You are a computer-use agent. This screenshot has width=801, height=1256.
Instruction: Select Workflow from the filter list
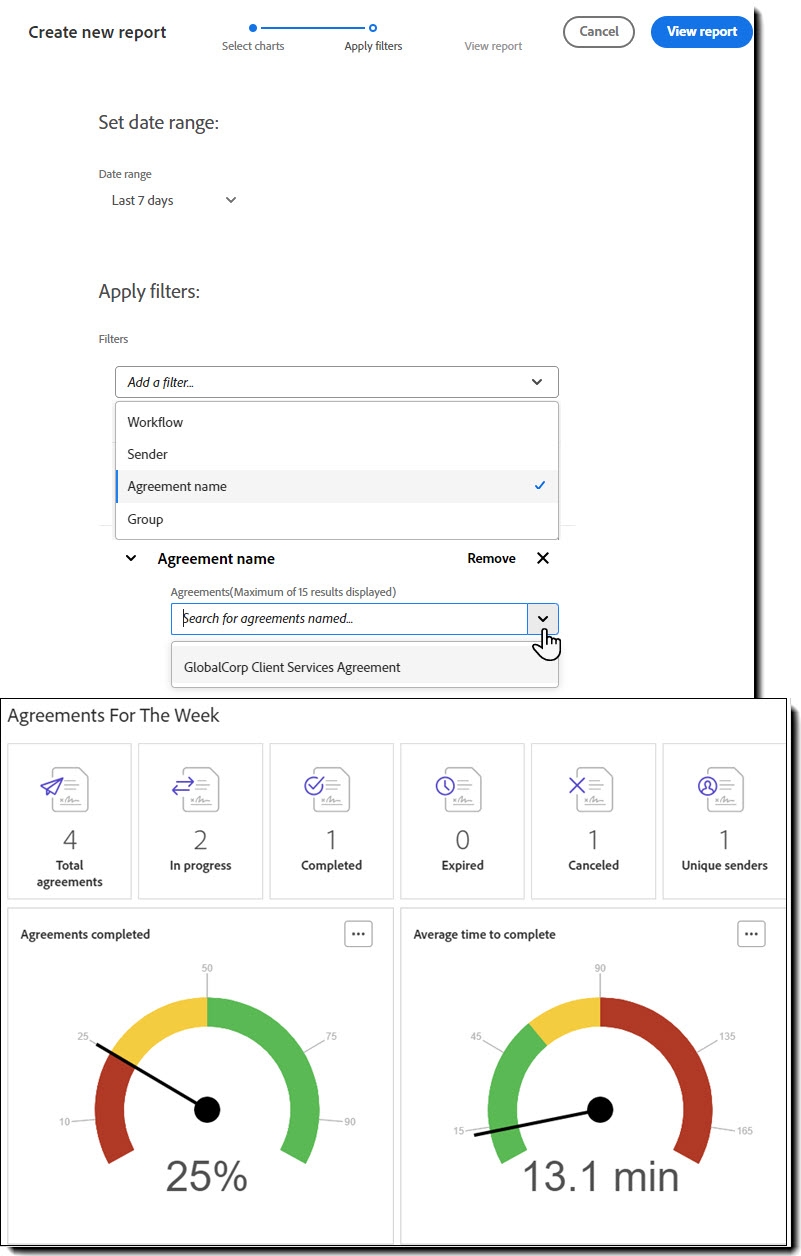tap(337, 422)
